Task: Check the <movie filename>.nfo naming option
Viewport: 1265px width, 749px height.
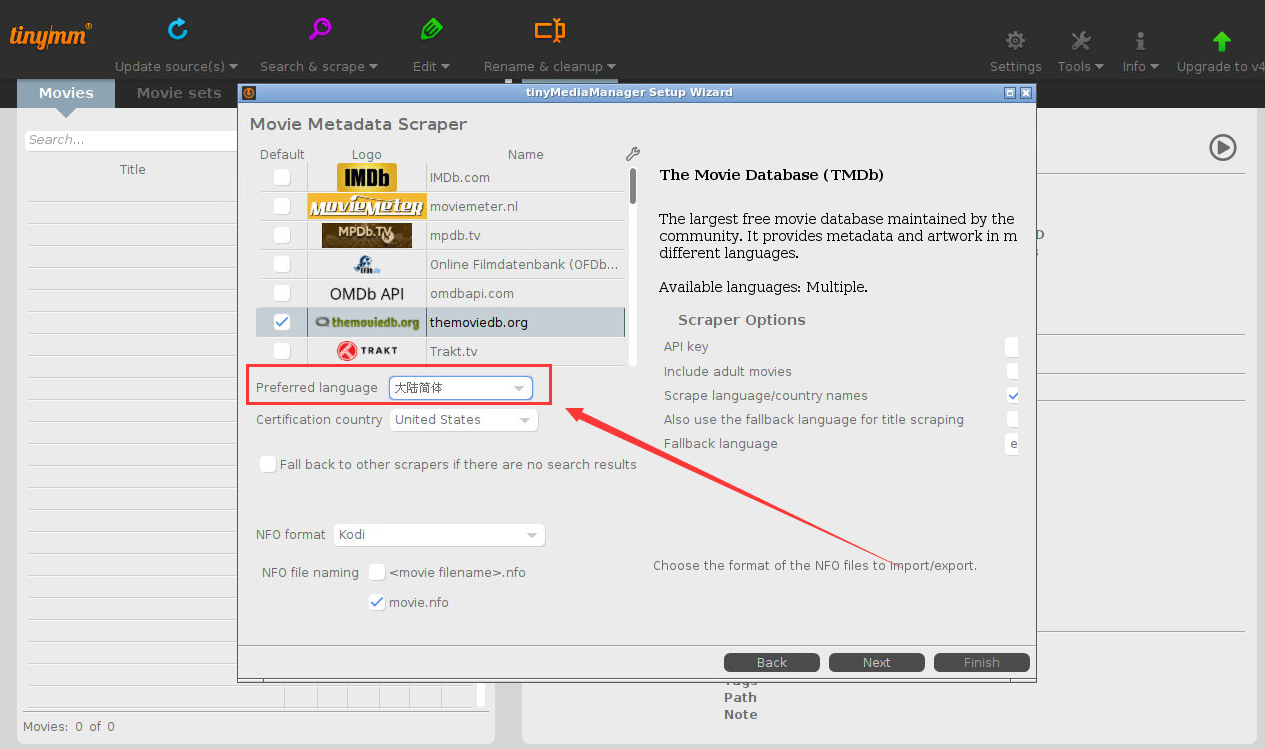Action: click(377, 572)
